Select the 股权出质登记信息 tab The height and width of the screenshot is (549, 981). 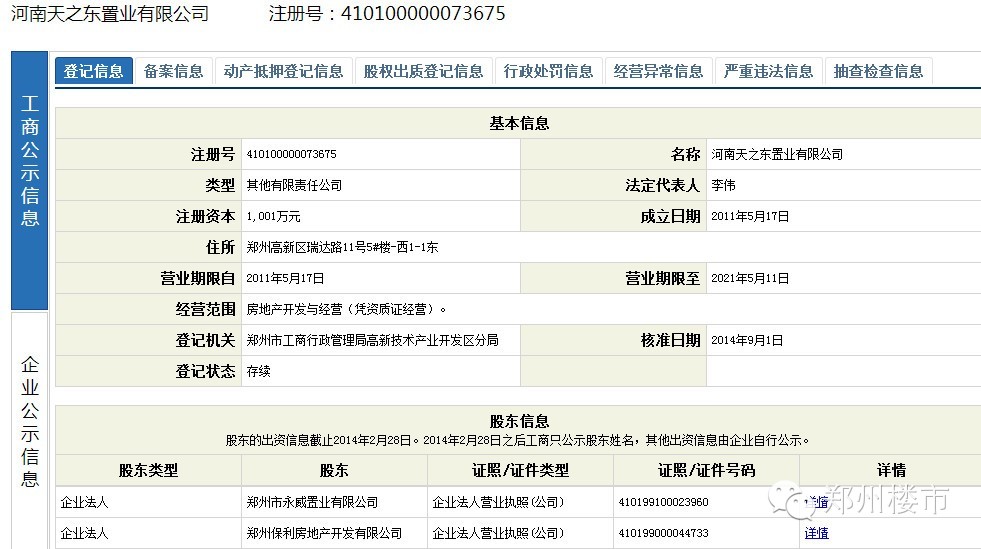pyautogui.click(x=424, y=71)
